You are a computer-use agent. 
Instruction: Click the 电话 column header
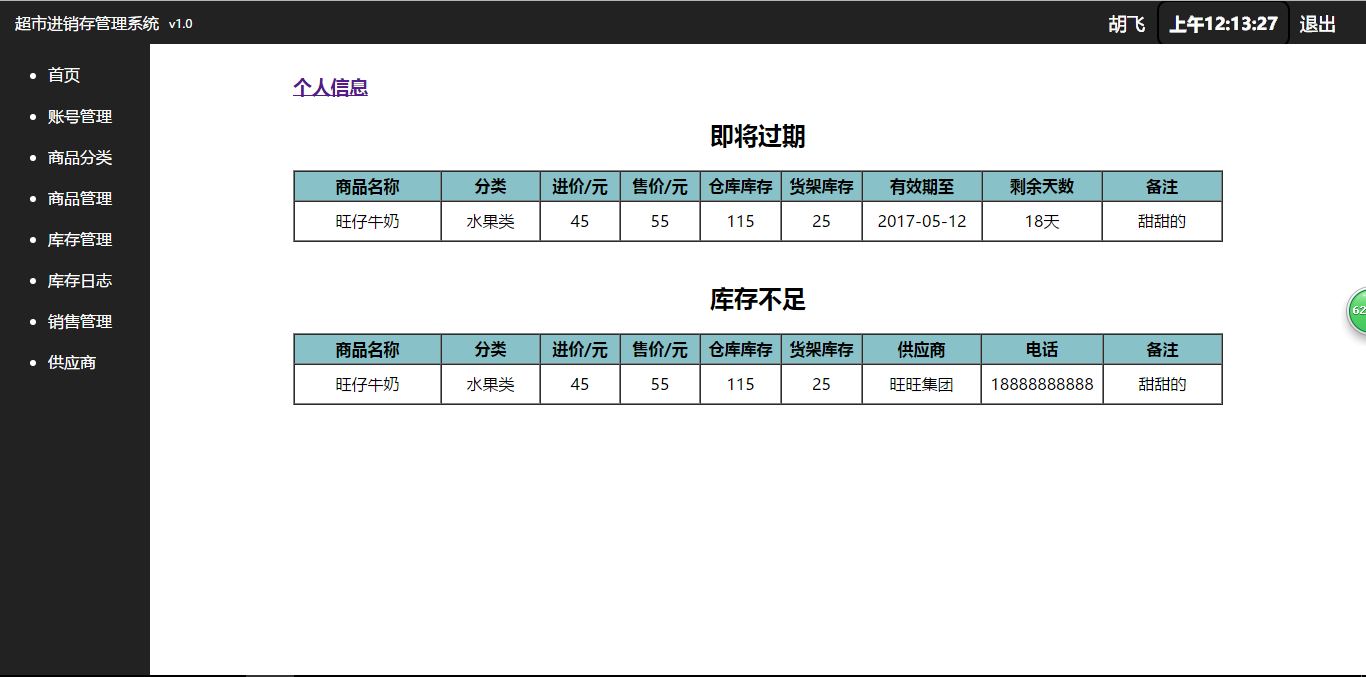click(1042, 349)
